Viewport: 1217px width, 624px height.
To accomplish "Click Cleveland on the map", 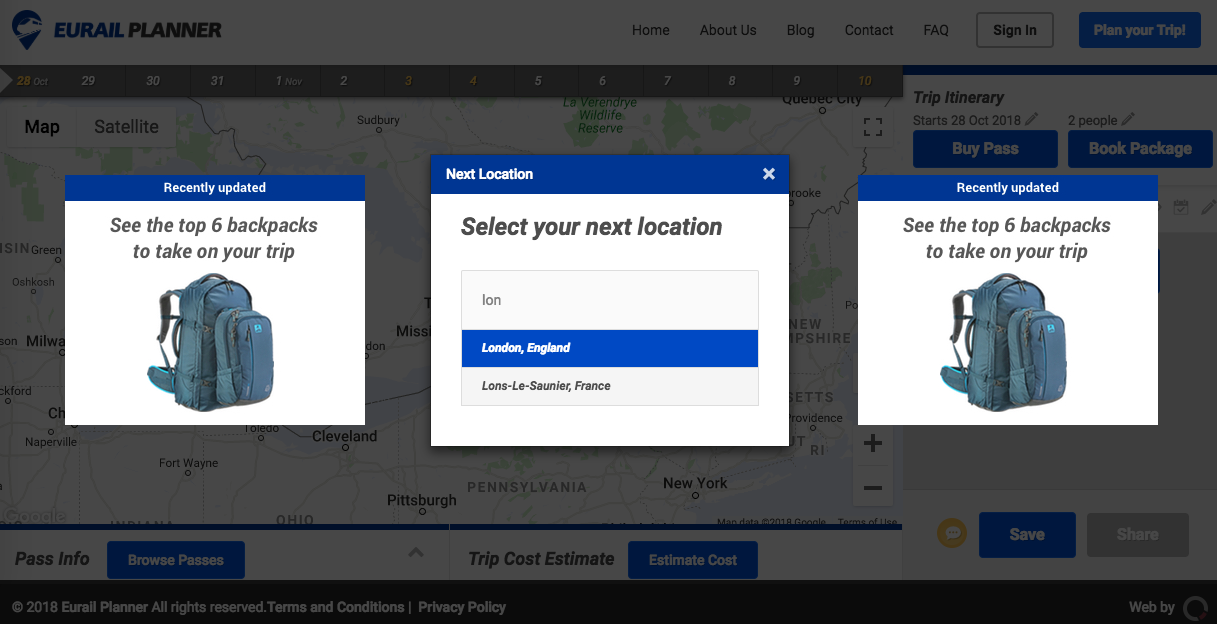I will 345,436.
